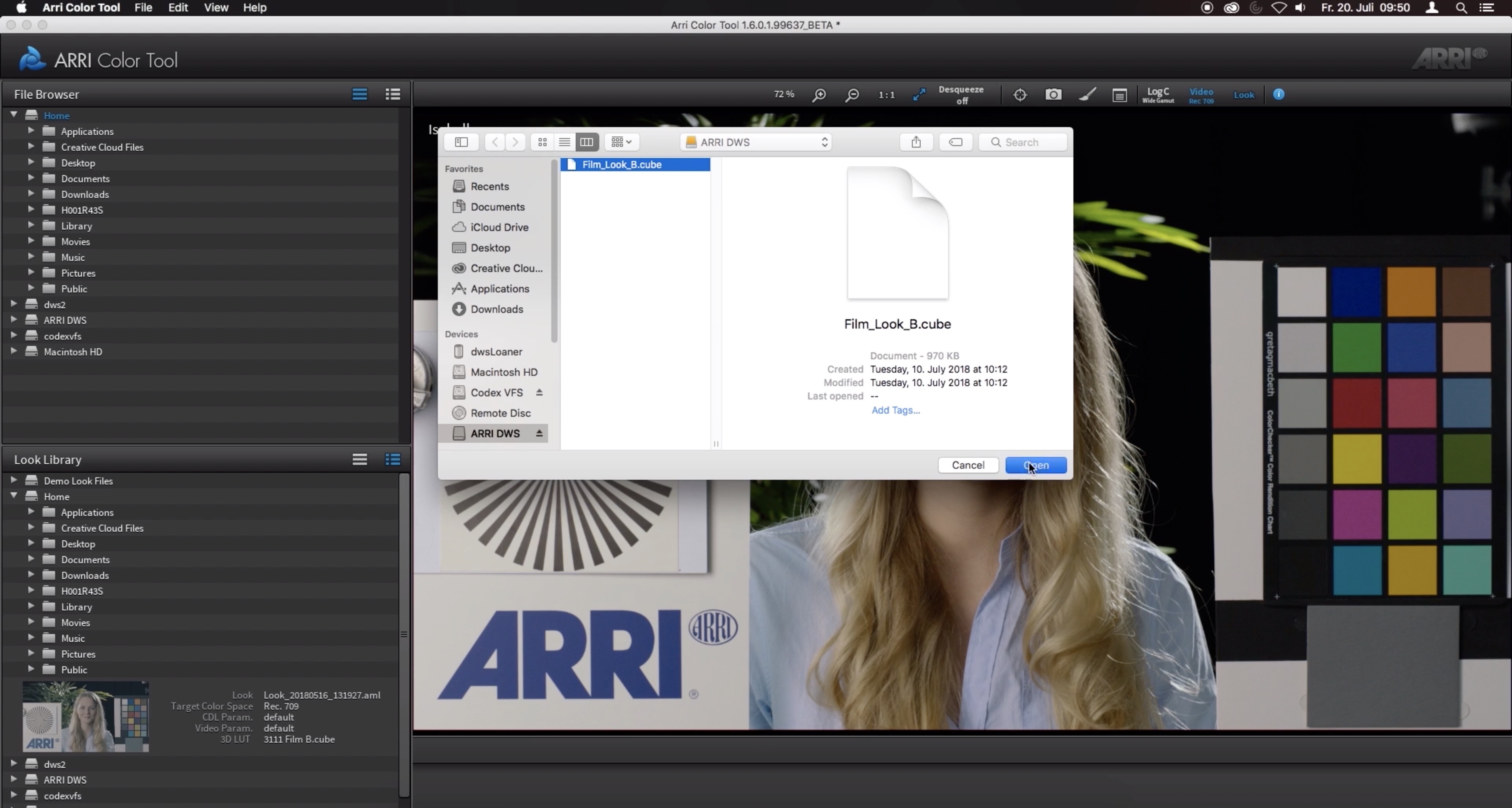Collapse the Home folder in File Browser
The image size is (1512, 808).
tap(13, 115)
